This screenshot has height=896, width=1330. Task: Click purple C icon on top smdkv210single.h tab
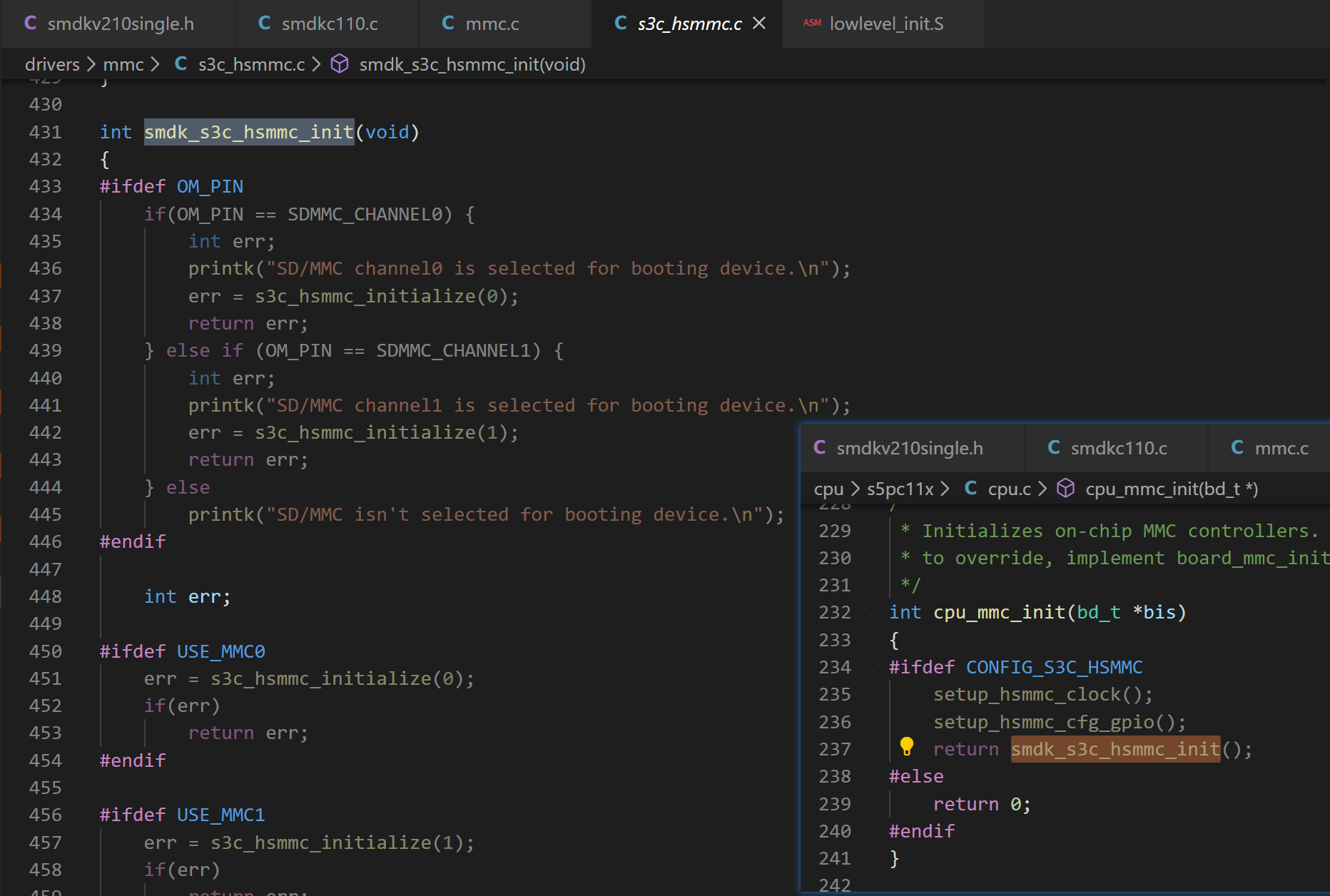click(31, 24)
